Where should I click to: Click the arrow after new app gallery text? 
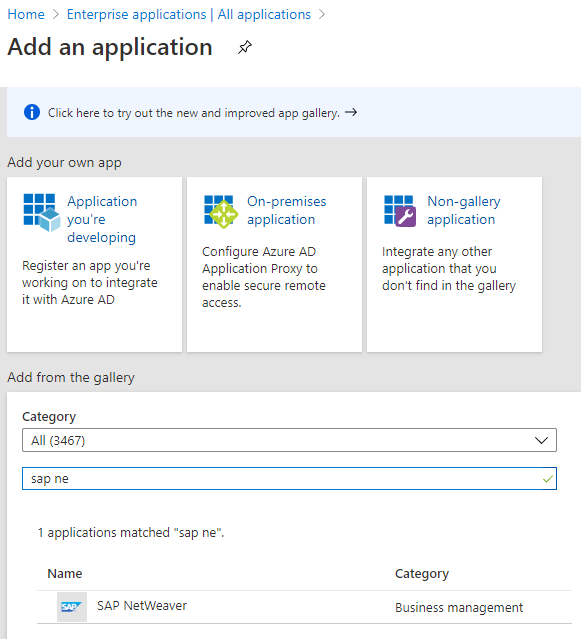(351, 112)
